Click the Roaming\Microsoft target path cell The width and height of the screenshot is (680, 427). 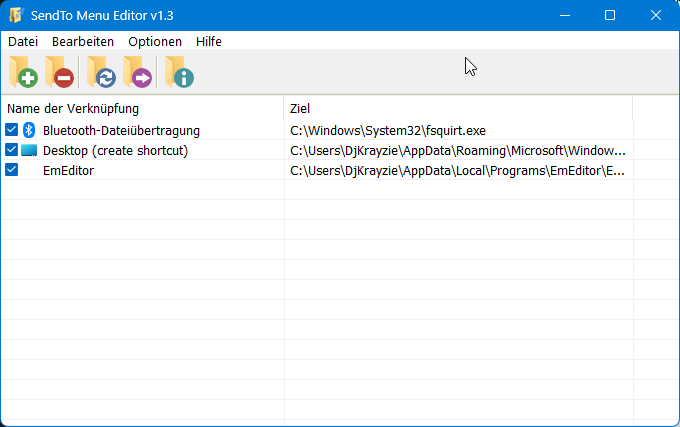click(458, 150)
